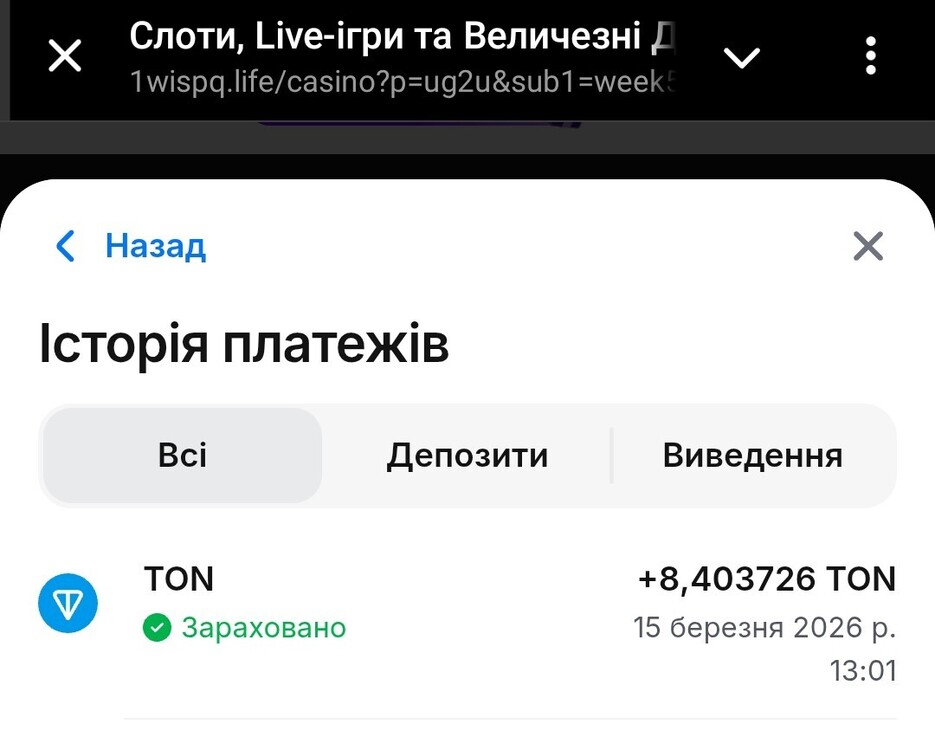Select the Всі tab
Screen dimensions: 935x750
(x=182, y=456)
